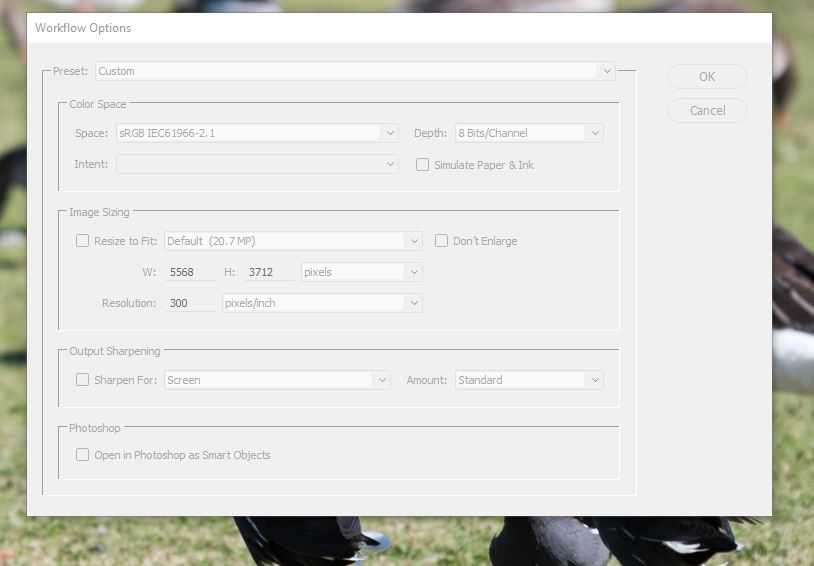814x566 pixels.
Task: Click the Photoshop group label
Action: pyautogui.click(x=94, y=428)
